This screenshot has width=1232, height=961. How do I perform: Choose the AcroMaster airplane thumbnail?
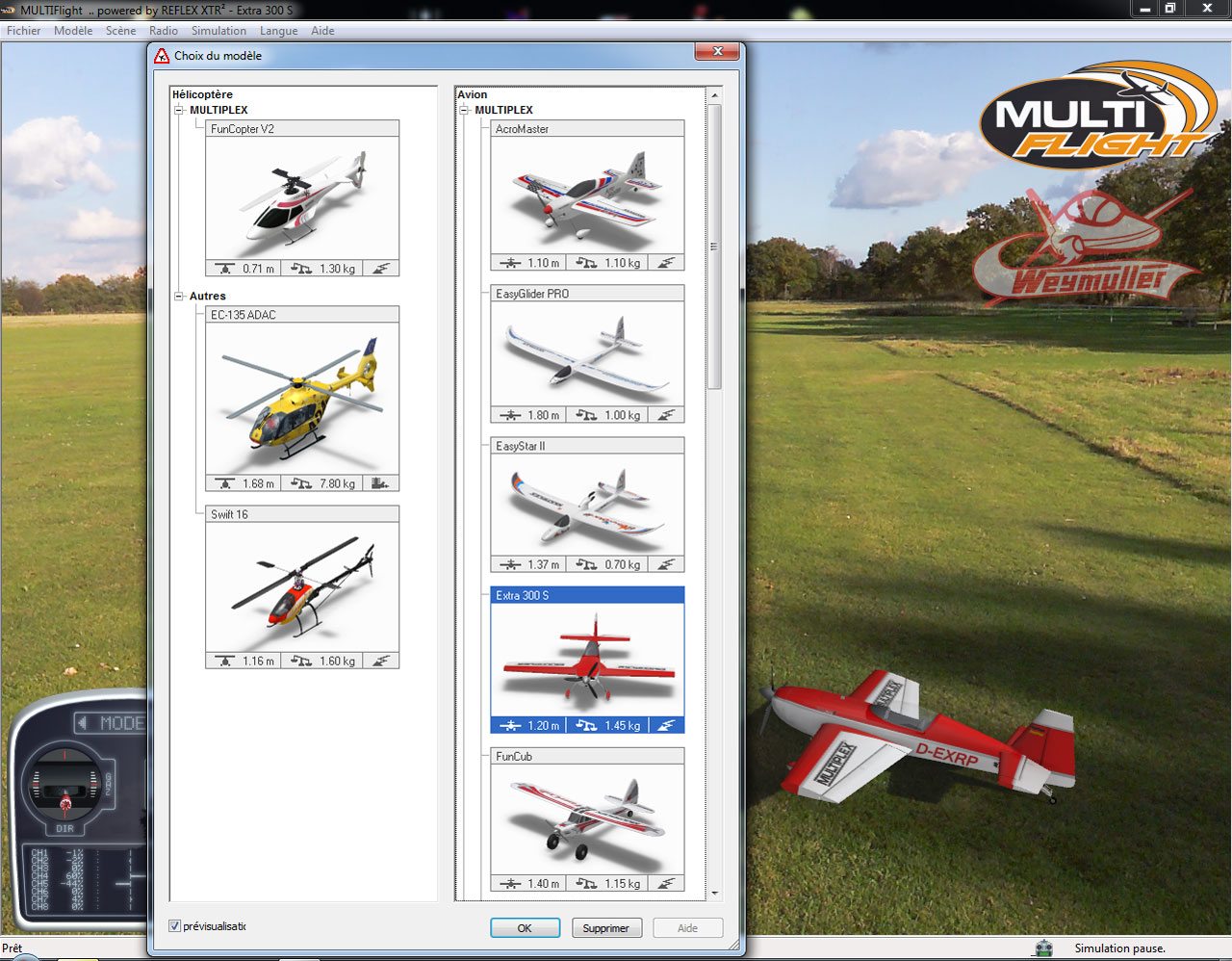pyautogui.click(x=587, y=195)
